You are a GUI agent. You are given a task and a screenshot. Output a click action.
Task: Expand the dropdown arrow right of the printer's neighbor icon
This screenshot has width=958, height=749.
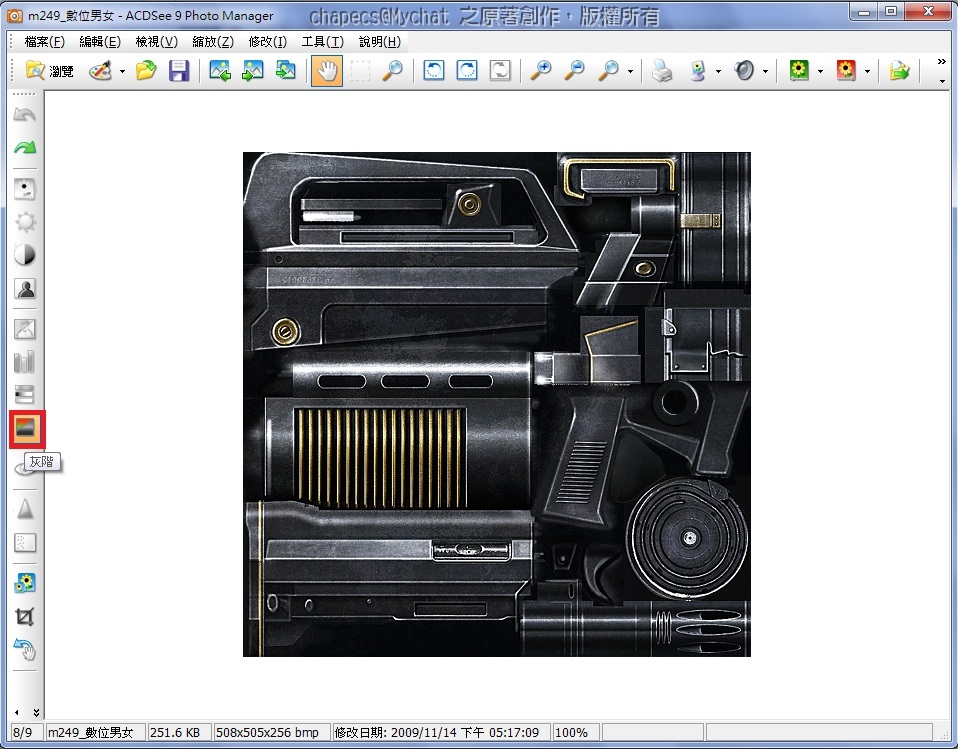point(718,71)
